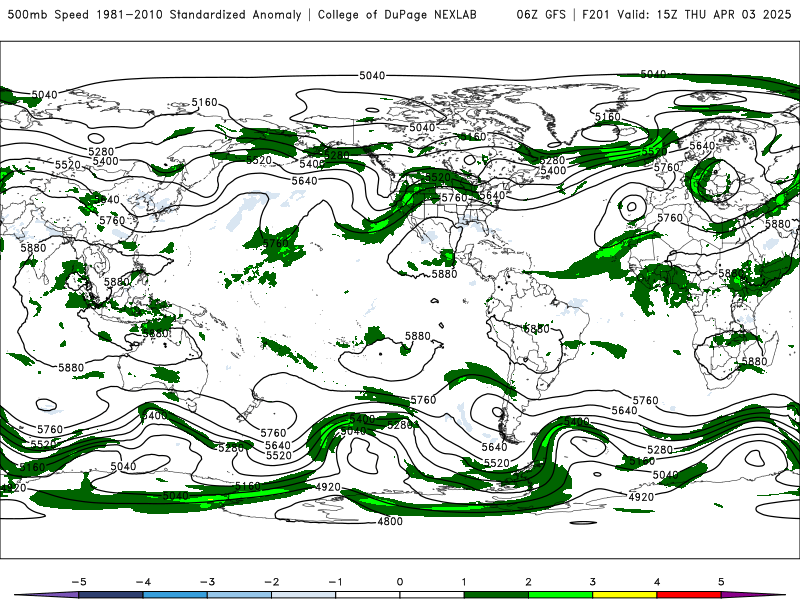This screenshot has height=600, width=800.
Task: Click the bright green 2 to 3 colorbar segment
Action: pos(560,595)
